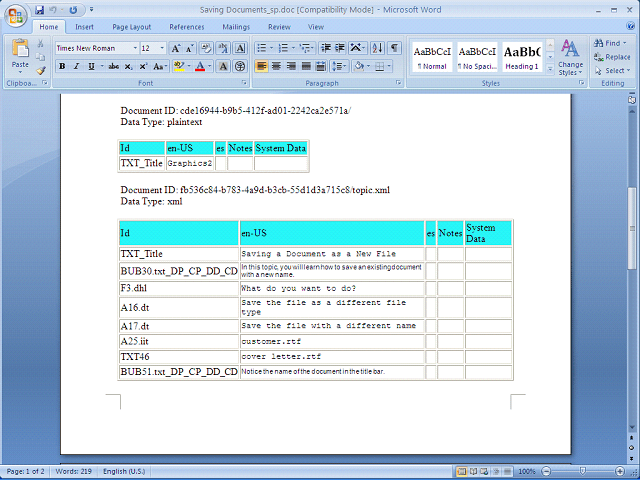
Task: Toggle superscript formatting
Action: (x=143, y=66)
